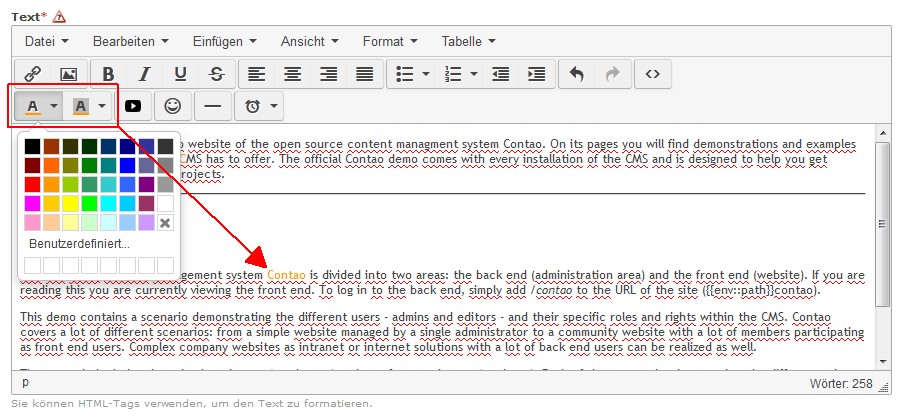Click the insert link icon
906x417 pixels.
32,74
